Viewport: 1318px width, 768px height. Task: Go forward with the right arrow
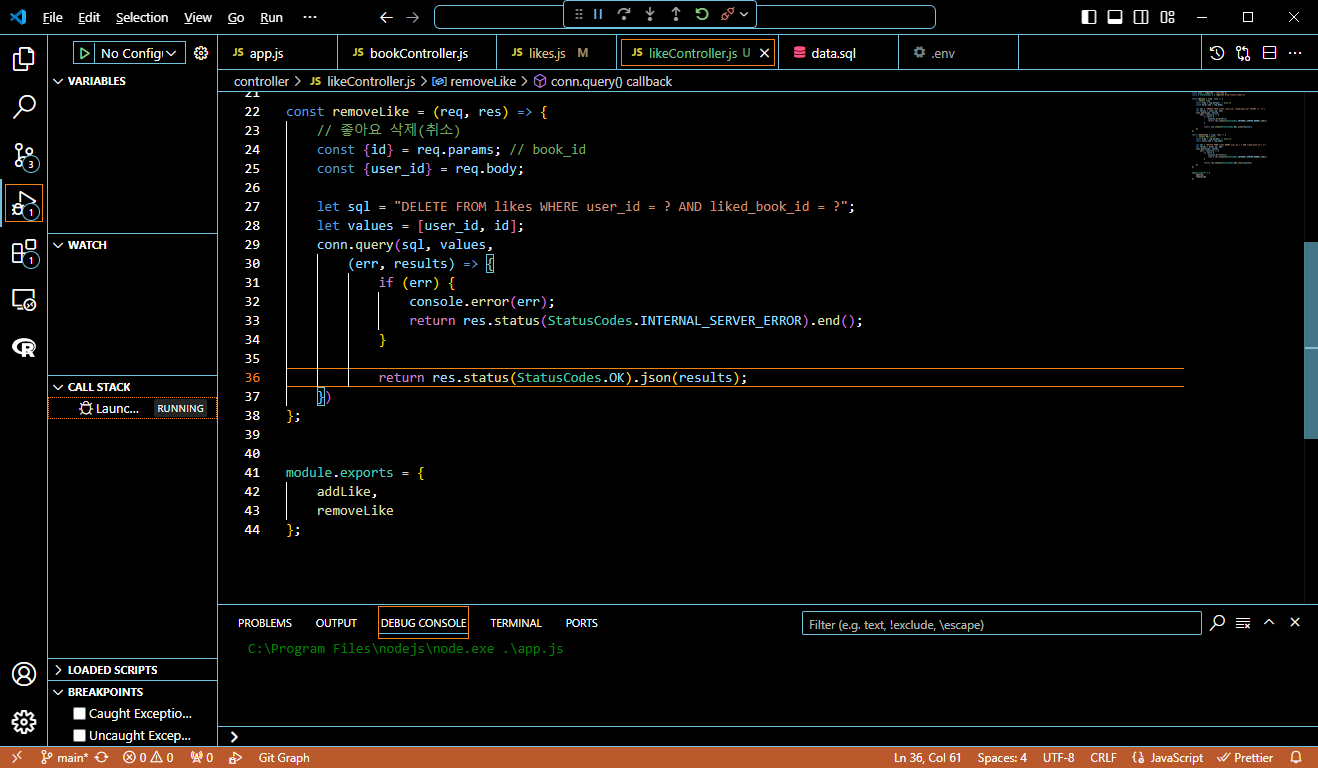[413, 17]
